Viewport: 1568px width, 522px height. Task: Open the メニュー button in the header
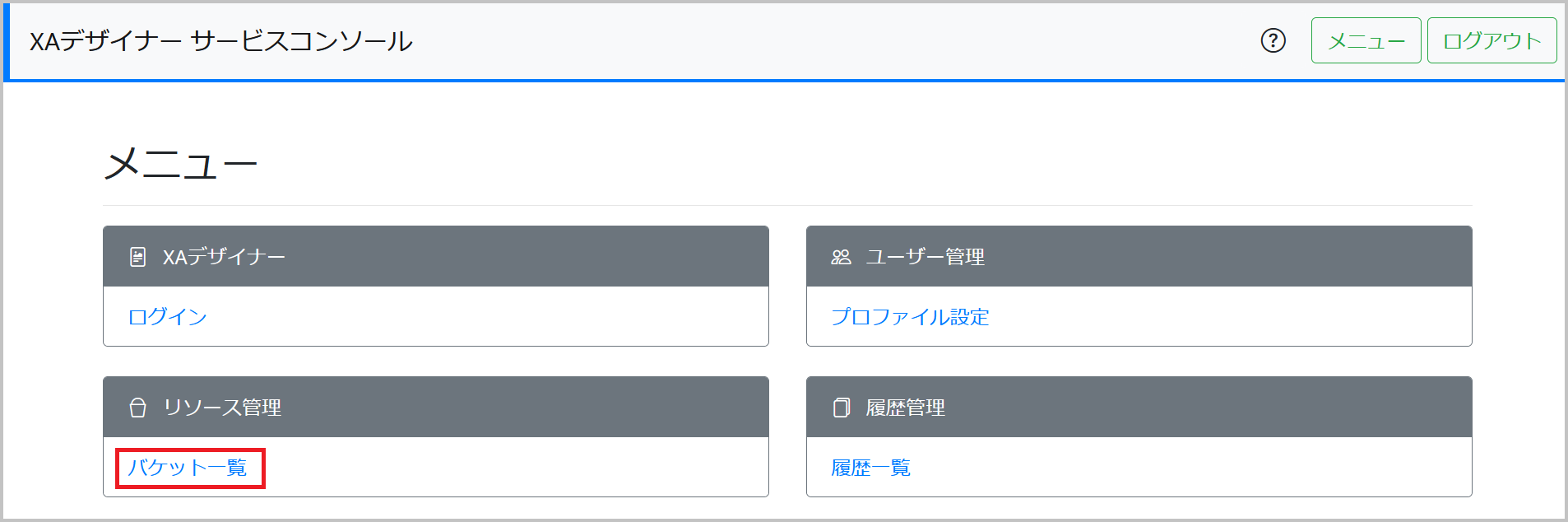point(1365,41)
